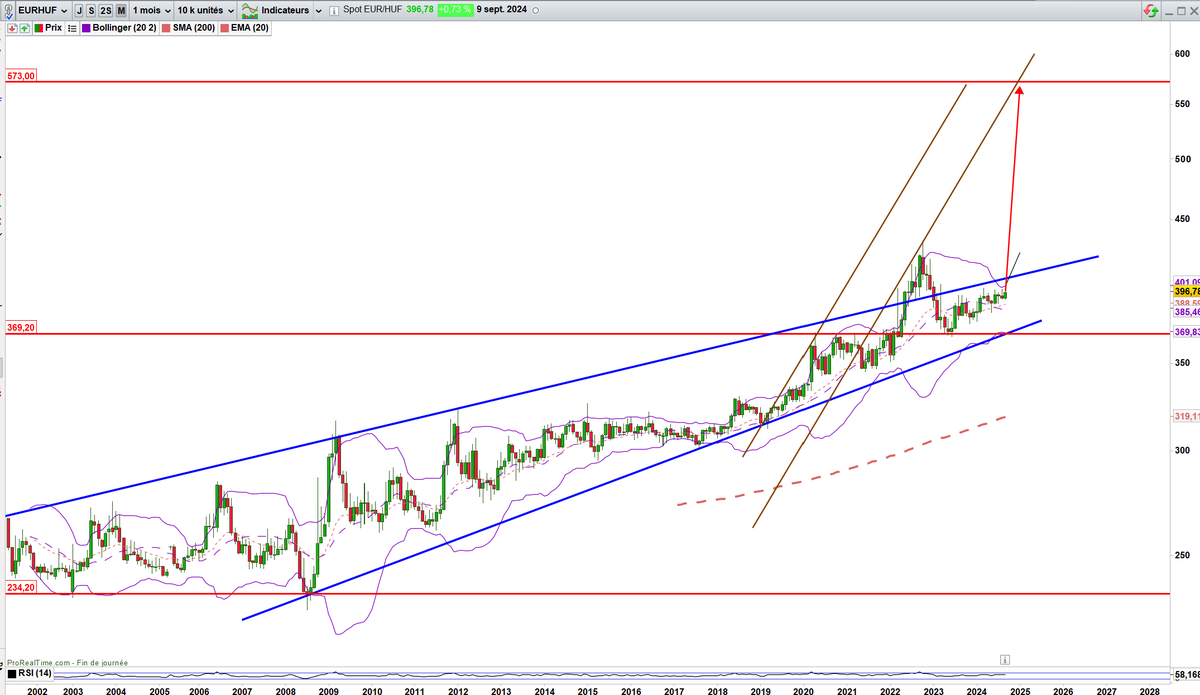Click the 396,78 yellow price tag
The width and height of the screenshot is (1200, 695).
tap(1186, 291)
